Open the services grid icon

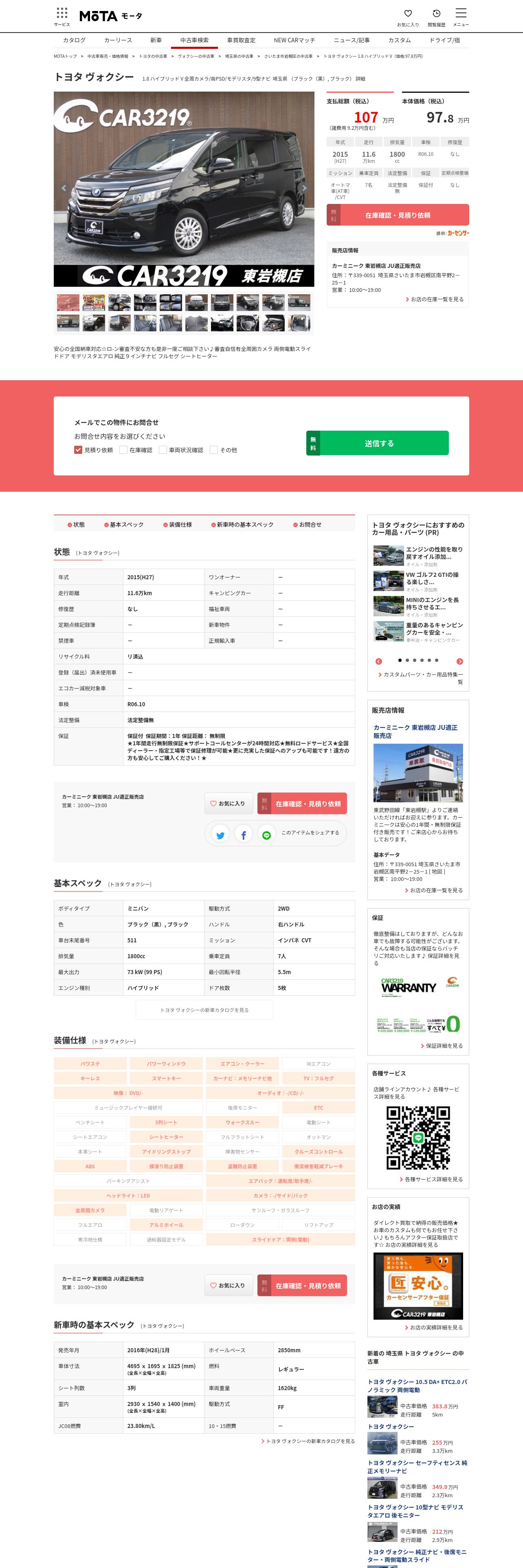click(62, 13)
